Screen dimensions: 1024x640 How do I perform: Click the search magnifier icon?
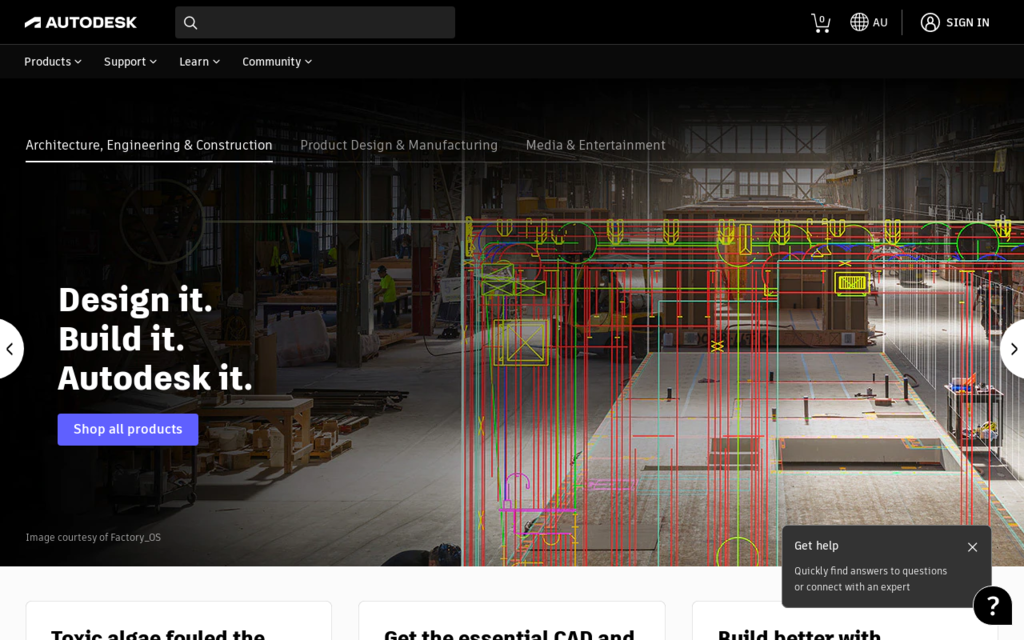click(190, 23)
